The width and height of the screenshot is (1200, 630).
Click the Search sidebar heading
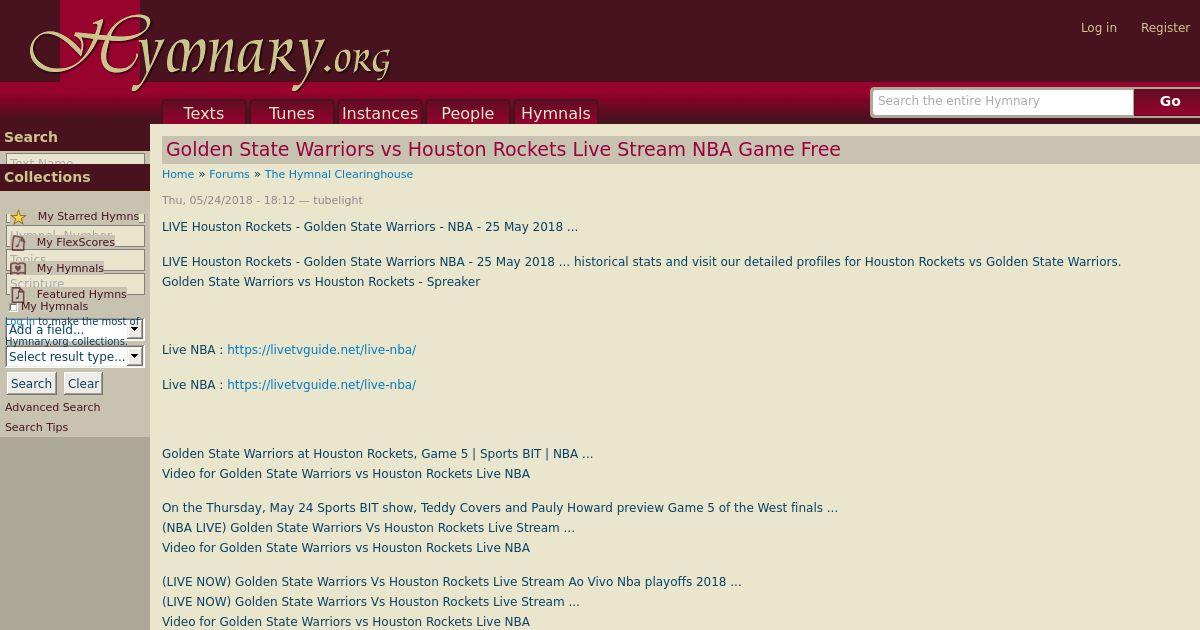click(31, 137)
